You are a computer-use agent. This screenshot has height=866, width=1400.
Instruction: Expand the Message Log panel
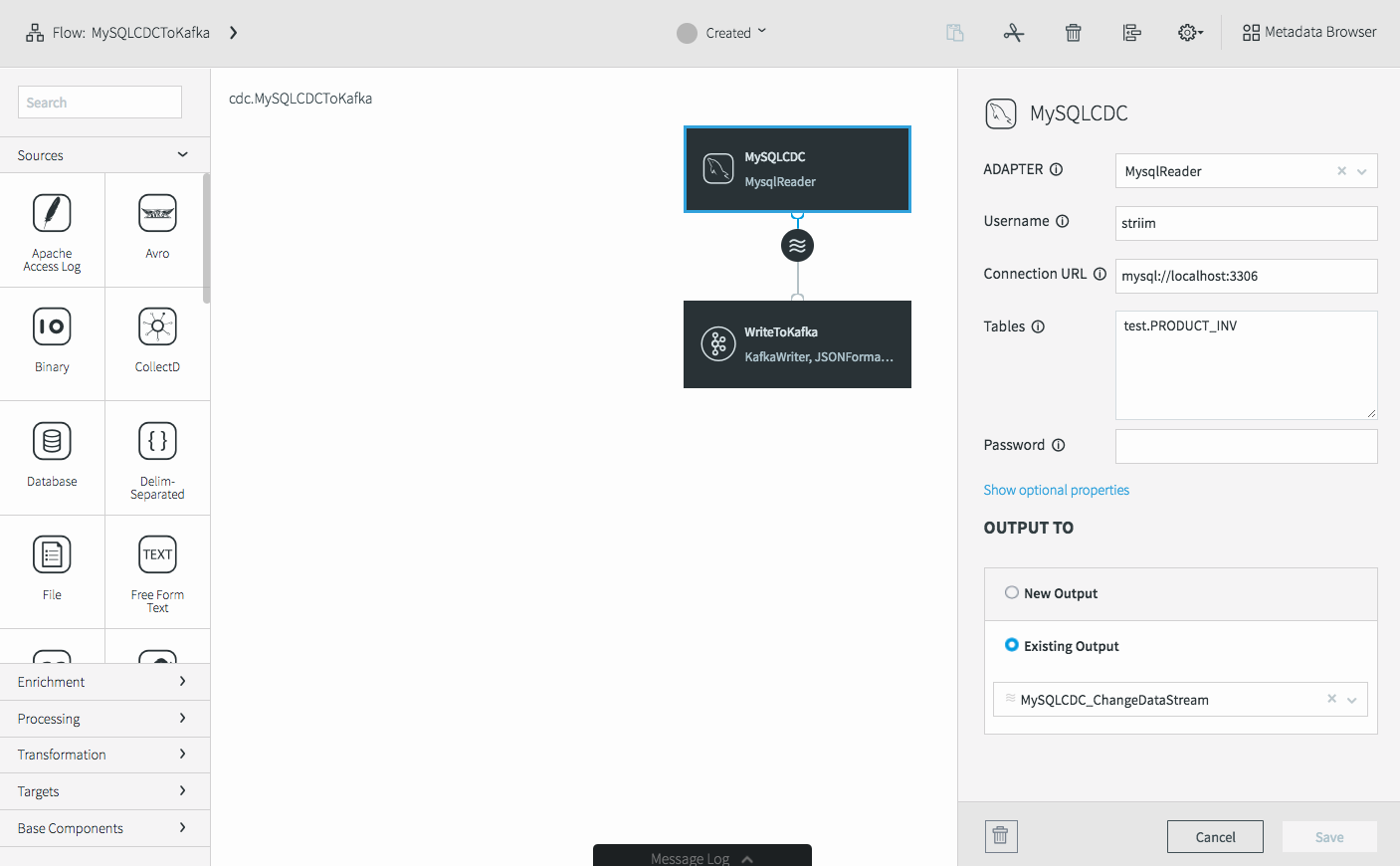pos(702,856)
